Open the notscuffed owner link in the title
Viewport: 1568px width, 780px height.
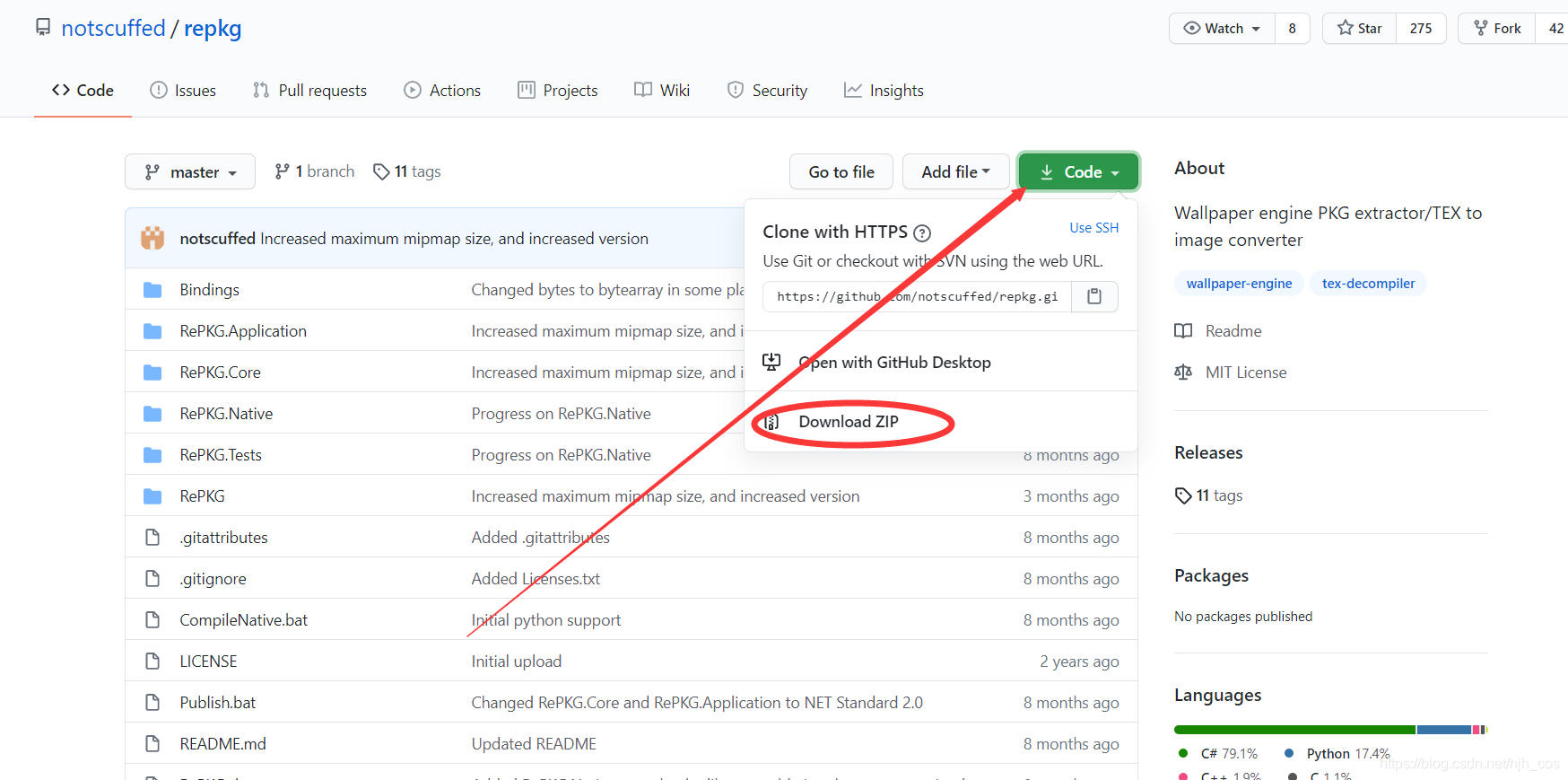(x=113, y=28)
